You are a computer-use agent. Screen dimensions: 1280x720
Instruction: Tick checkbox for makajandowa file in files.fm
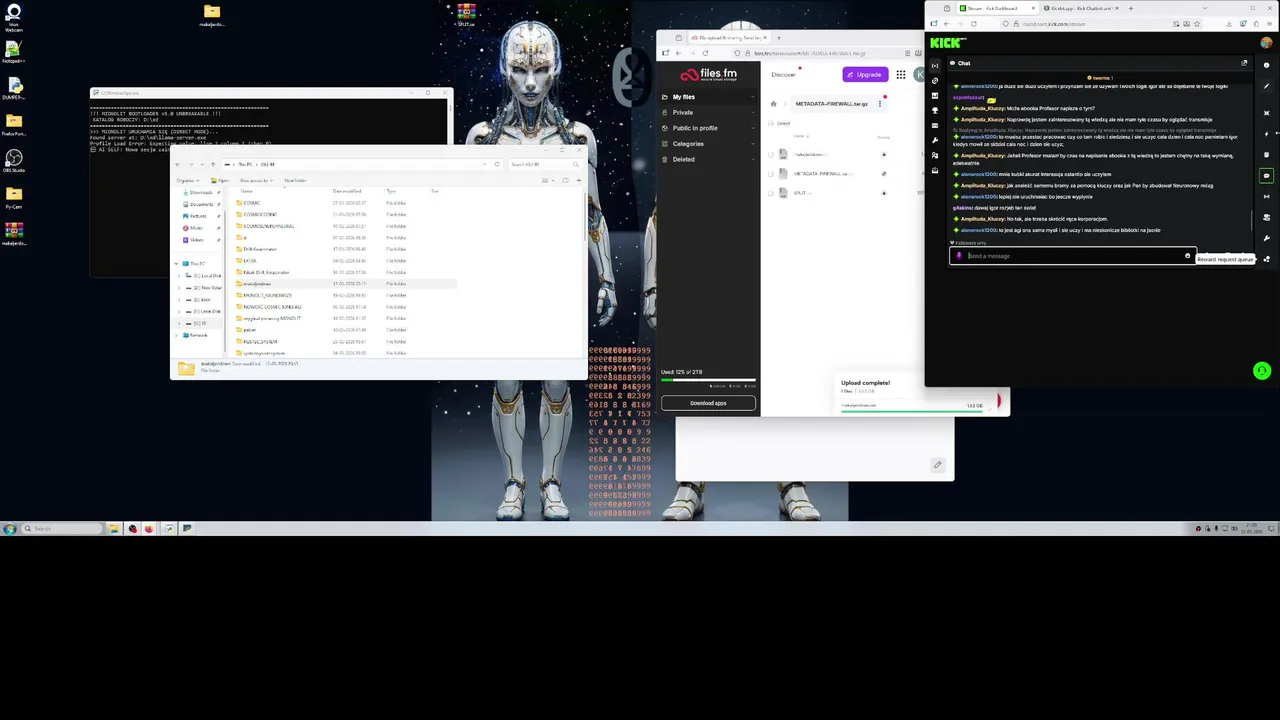771,154
